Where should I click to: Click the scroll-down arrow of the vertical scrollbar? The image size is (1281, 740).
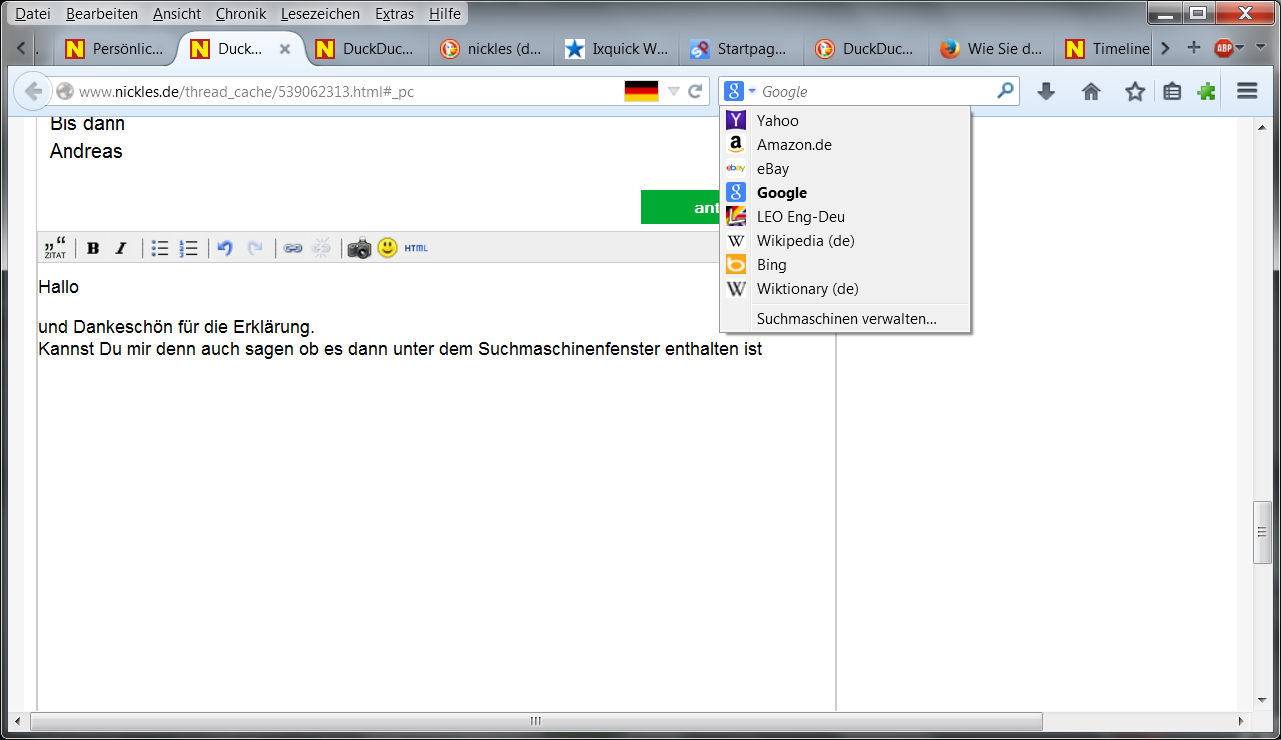coord(1263,700)
